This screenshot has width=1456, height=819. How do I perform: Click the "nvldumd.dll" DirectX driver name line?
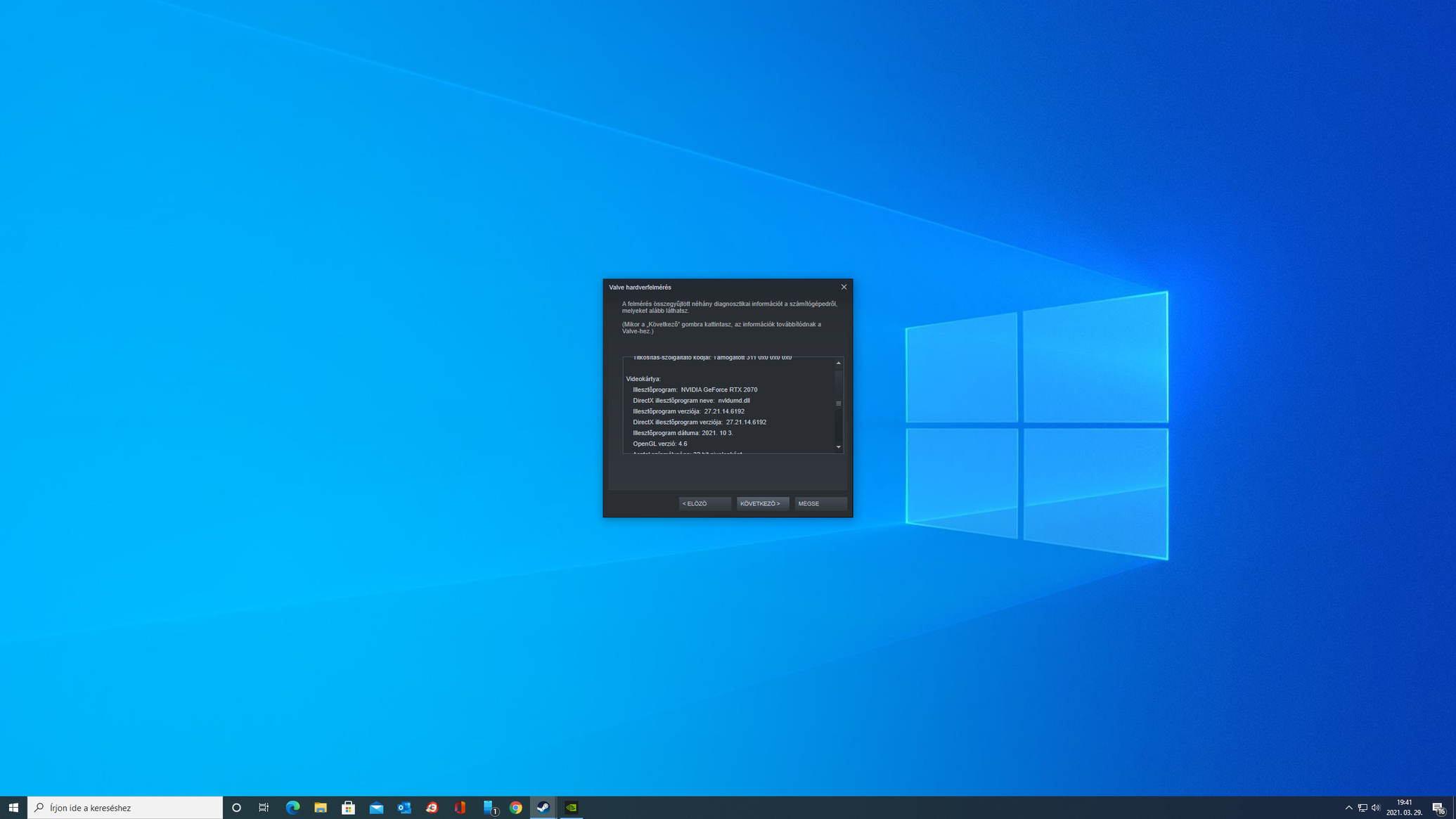691,401
